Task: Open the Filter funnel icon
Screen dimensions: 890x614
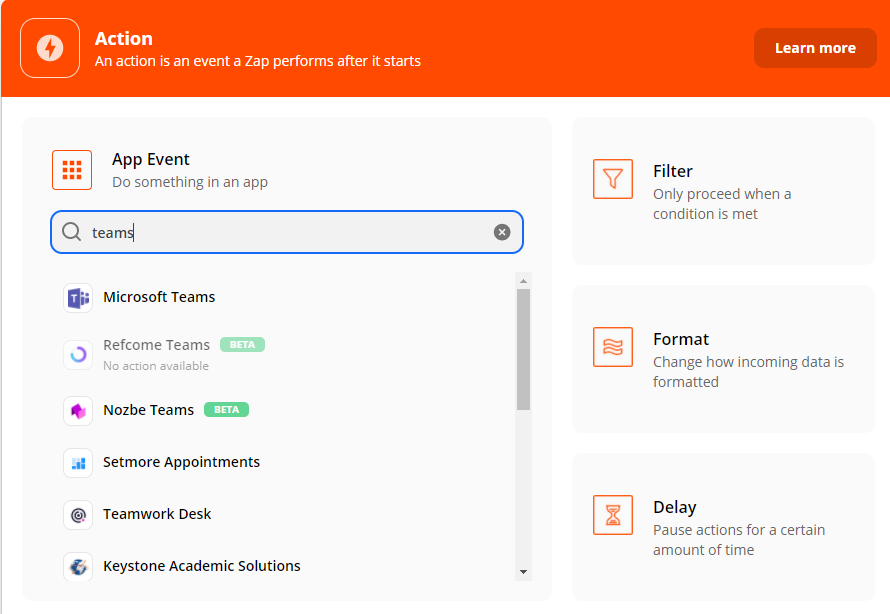Action: pos(613,179)
